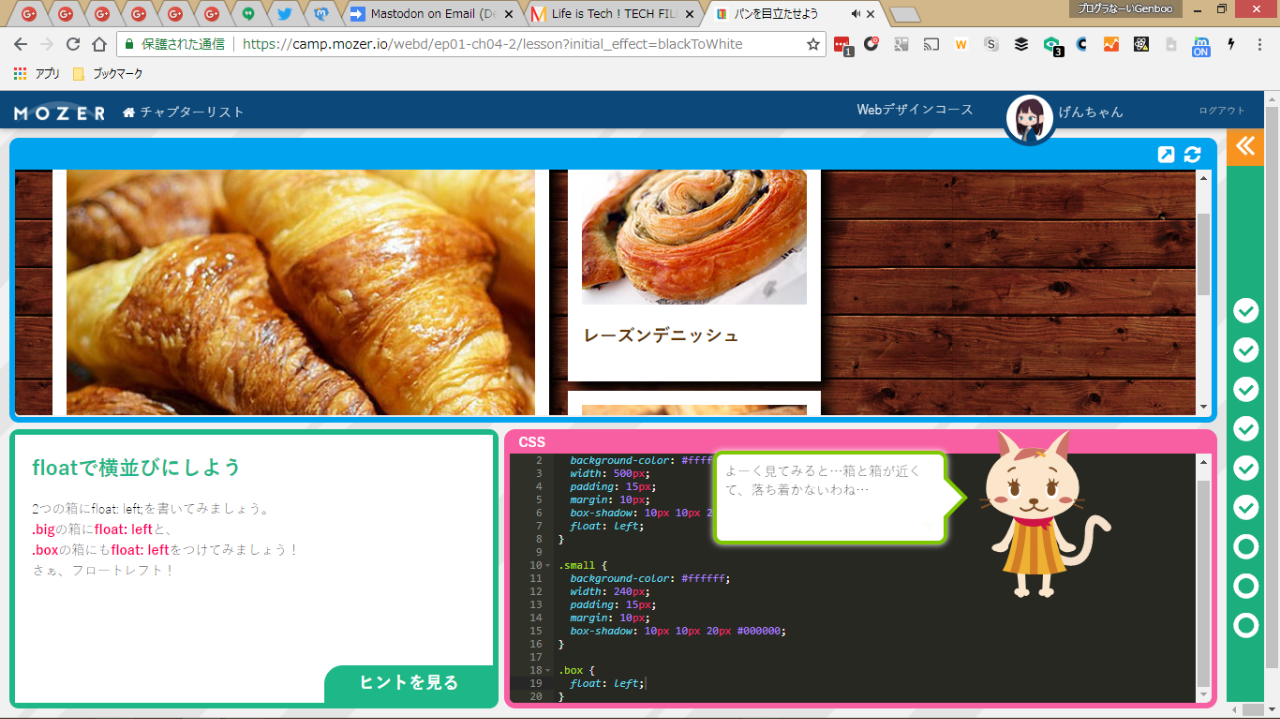Image resolution: width=1280 pixels, height=719 pixels.
Task: Click the refresh preview icon
Action: coord(1192,154)
